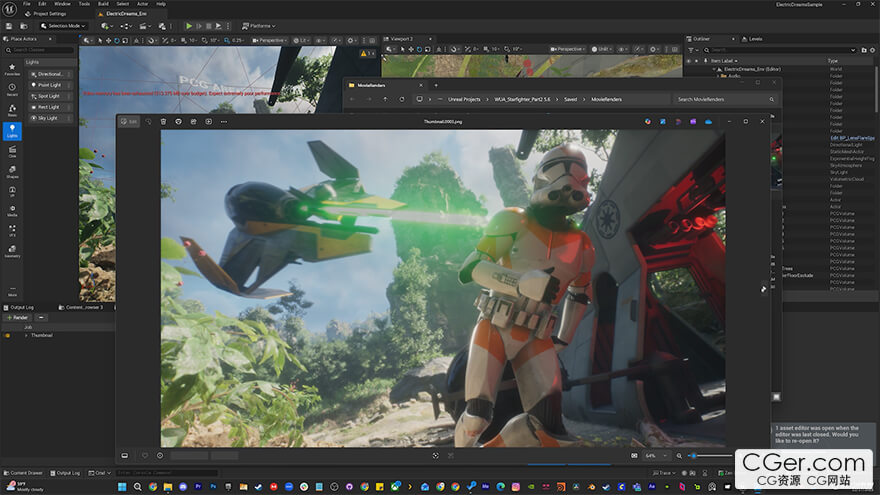Open the File menu
This screenshot has height=495, width=880.
[x=26, y=4]
